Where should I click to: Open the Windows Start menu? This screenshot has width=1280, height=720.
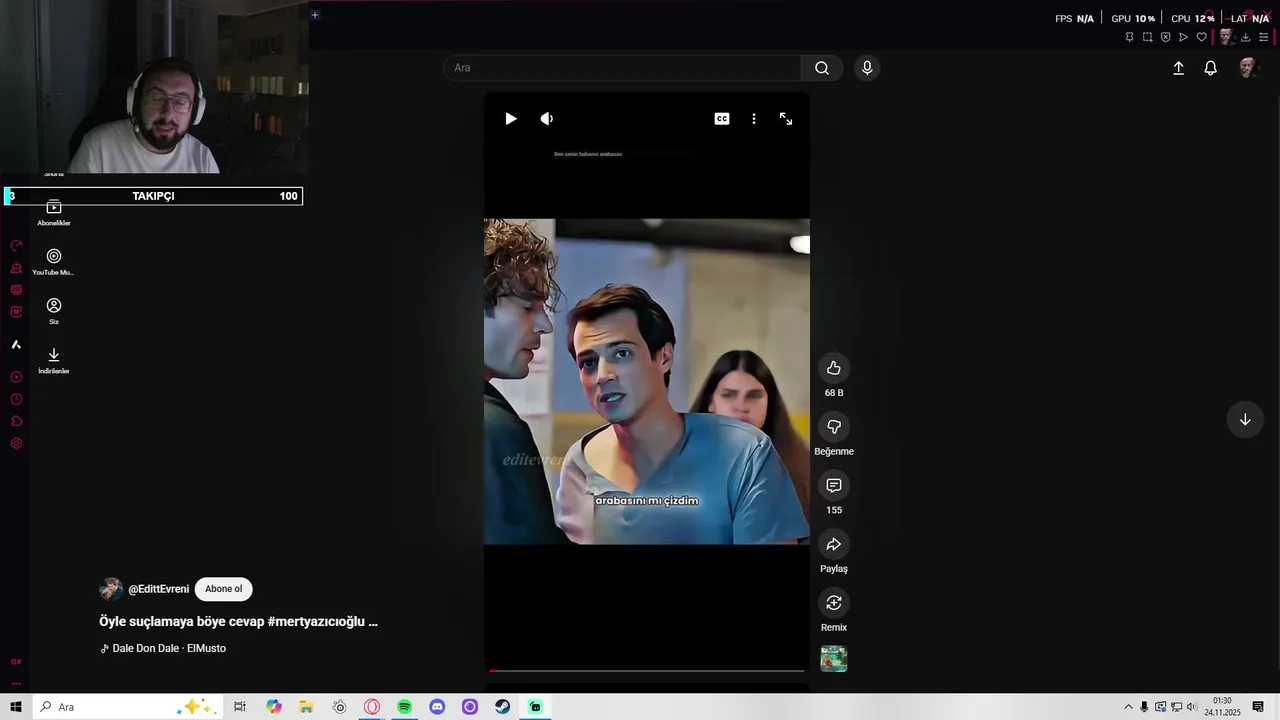[16, 707]
